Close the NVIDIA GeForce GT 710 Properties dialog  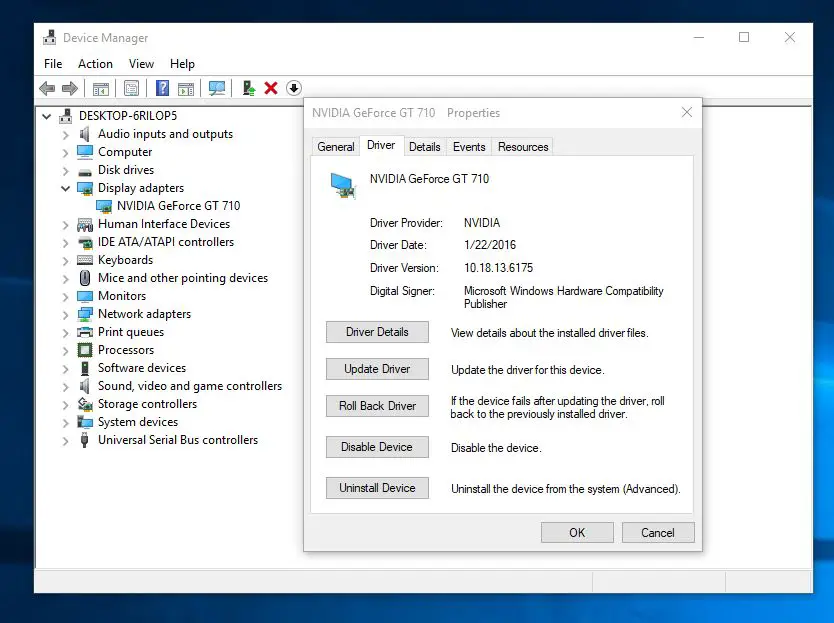[x=687, y=112]
